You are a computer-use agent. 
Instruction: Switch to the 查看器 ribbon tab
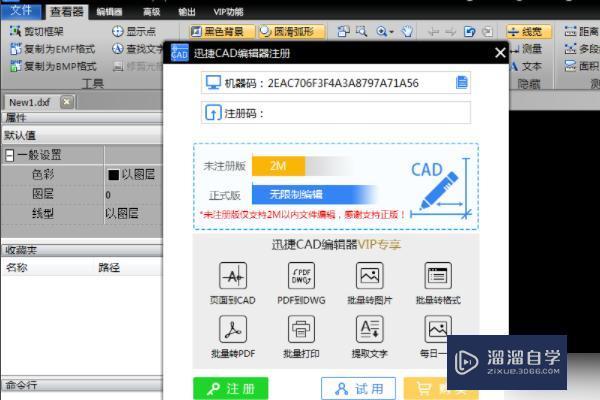point(67,12)
